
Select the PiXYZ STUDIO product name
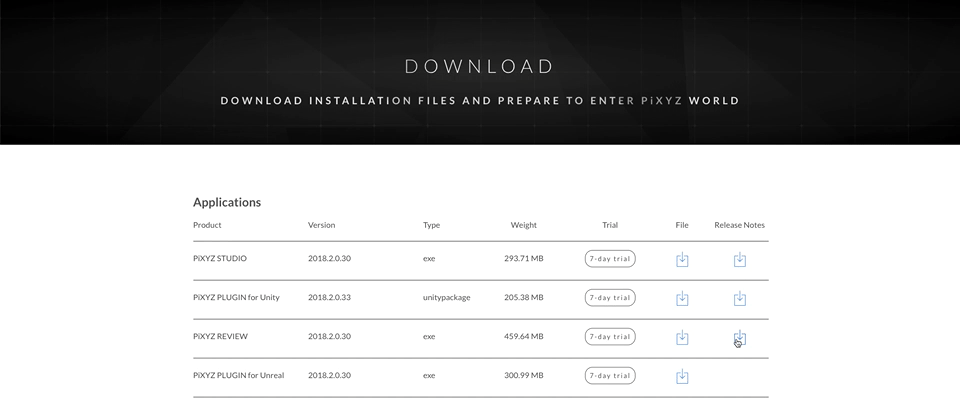pyautogui.click(x=220, y=259)
